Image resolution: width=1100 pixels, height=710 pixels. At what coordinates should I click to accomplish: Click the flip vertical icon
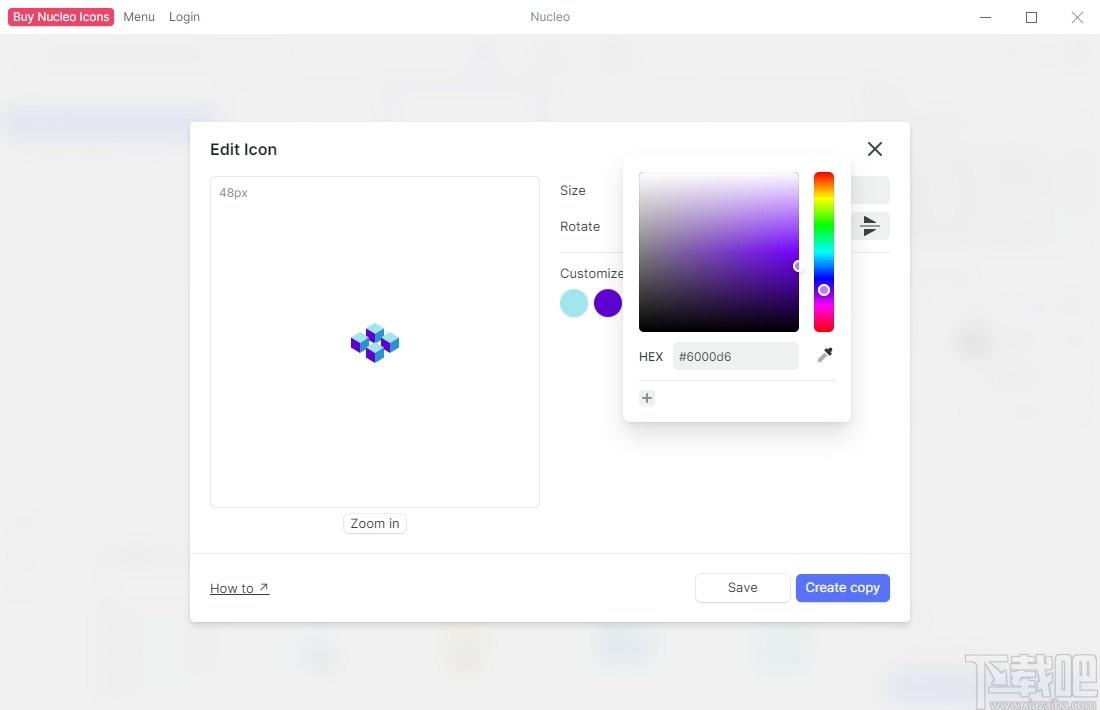870,226
